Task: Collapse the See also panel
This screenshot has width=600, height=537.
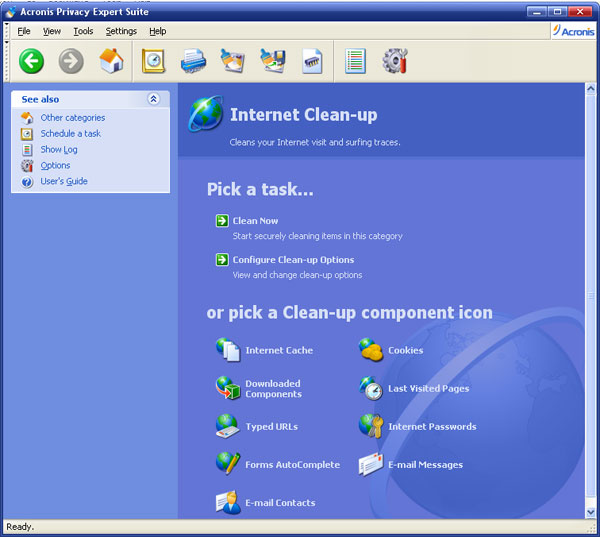Action: 153,99
